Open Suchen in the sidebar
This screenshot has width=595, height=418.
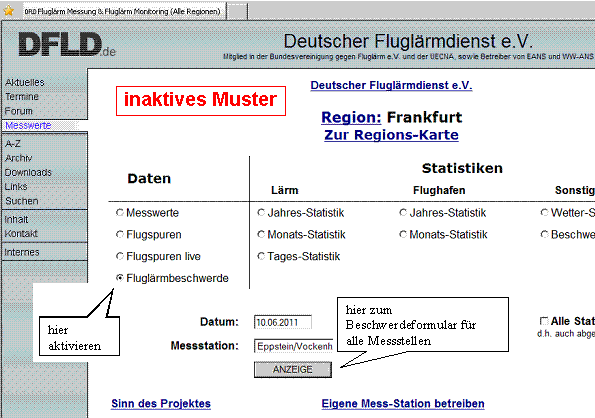pos(22,201)
